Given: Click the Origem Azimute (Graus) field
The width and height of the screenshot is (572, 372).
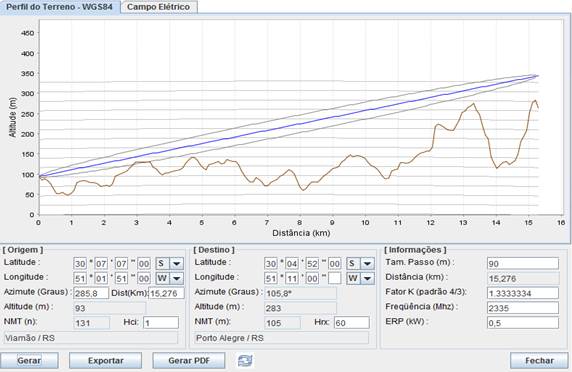Looking at the screenshot, I should pyautogui.click(x=91, y=293).
